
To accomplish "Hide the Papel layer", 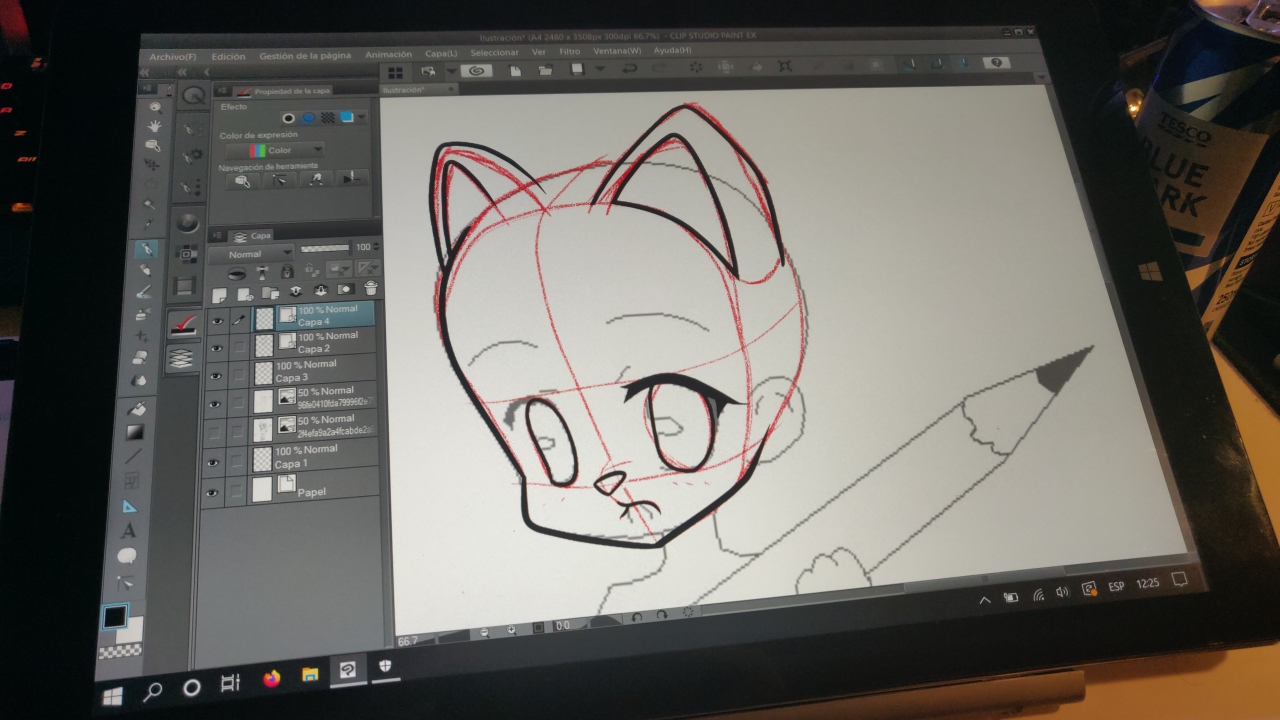I will tap(211, 493).
